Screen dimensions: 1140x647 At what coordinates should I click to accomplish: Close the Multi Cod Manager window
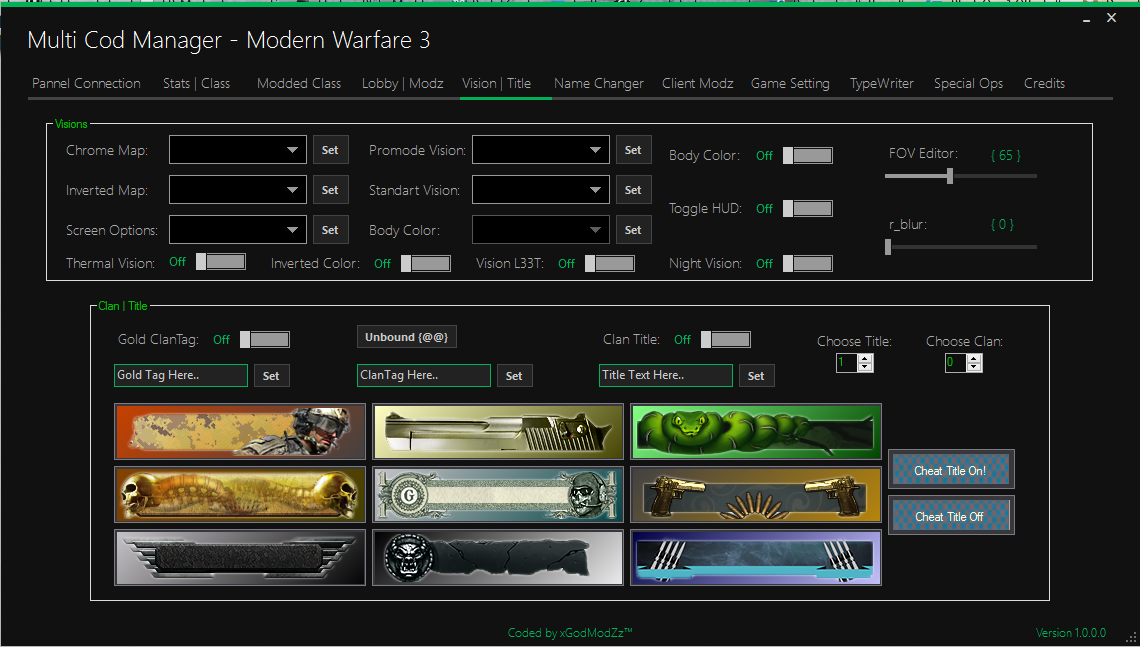(1112, 17)
